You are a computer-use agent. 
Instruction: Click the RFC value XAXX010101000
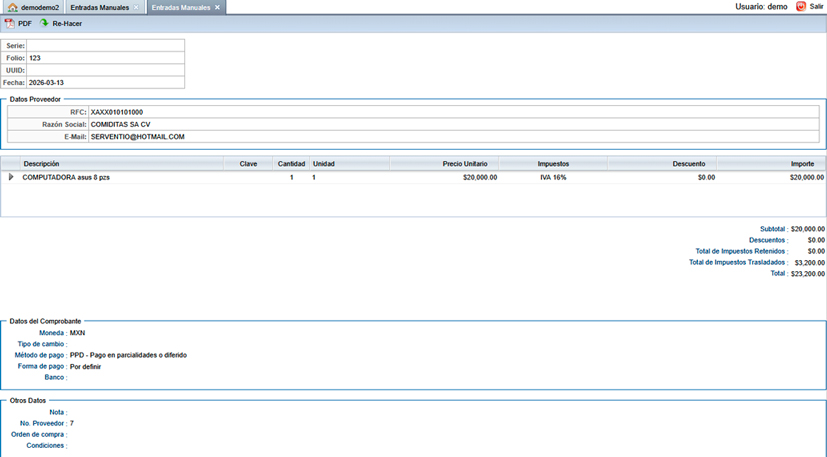[x=116, y=112]
